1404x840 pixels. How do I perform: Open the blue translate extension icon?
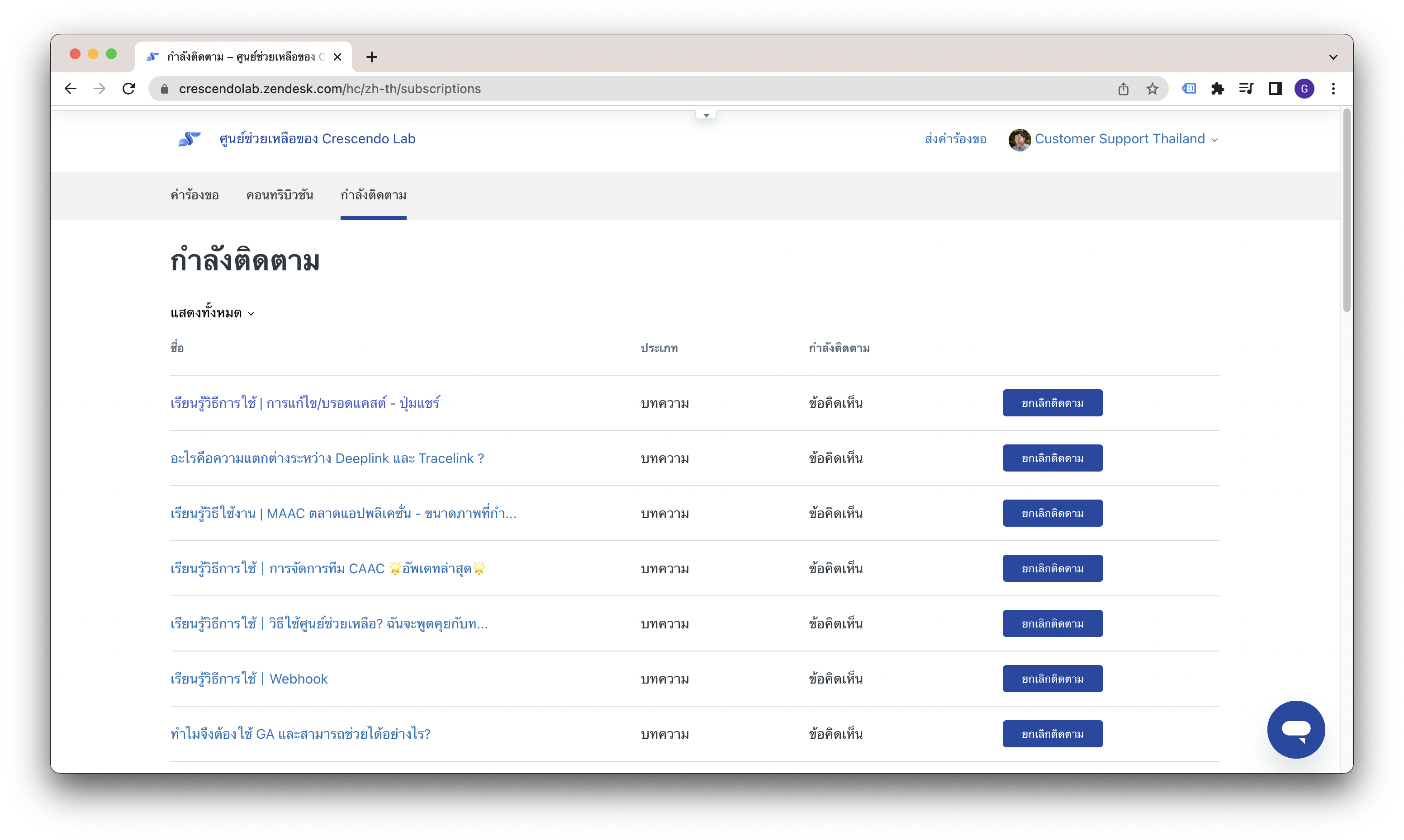1190,89
